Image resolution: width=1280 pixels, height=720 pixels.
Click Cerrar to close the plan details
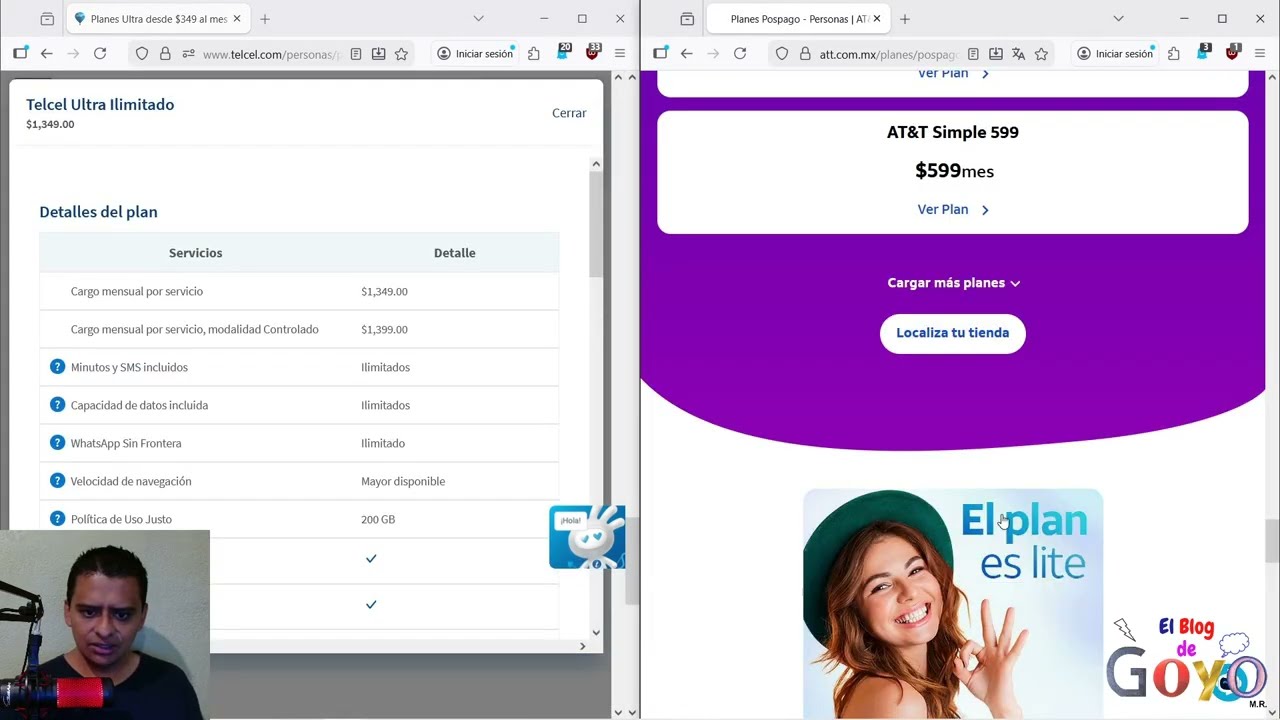pos(569,113)
